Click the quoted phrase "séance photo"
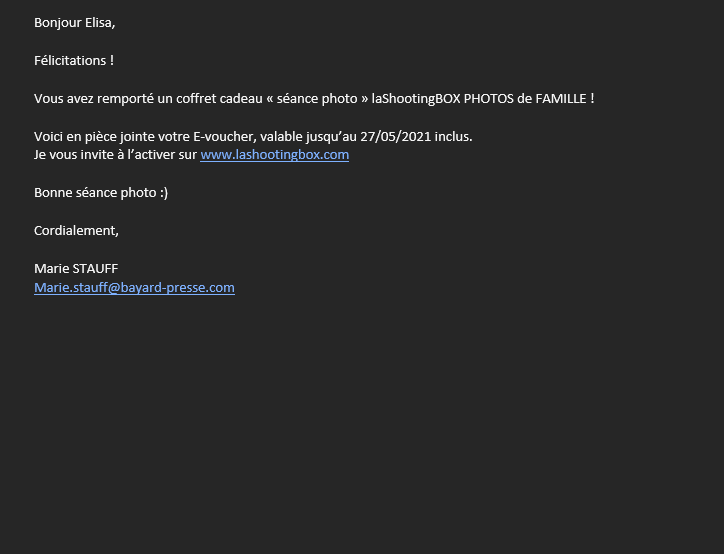The height and width of the screenshot is (554, 724). 317,99
